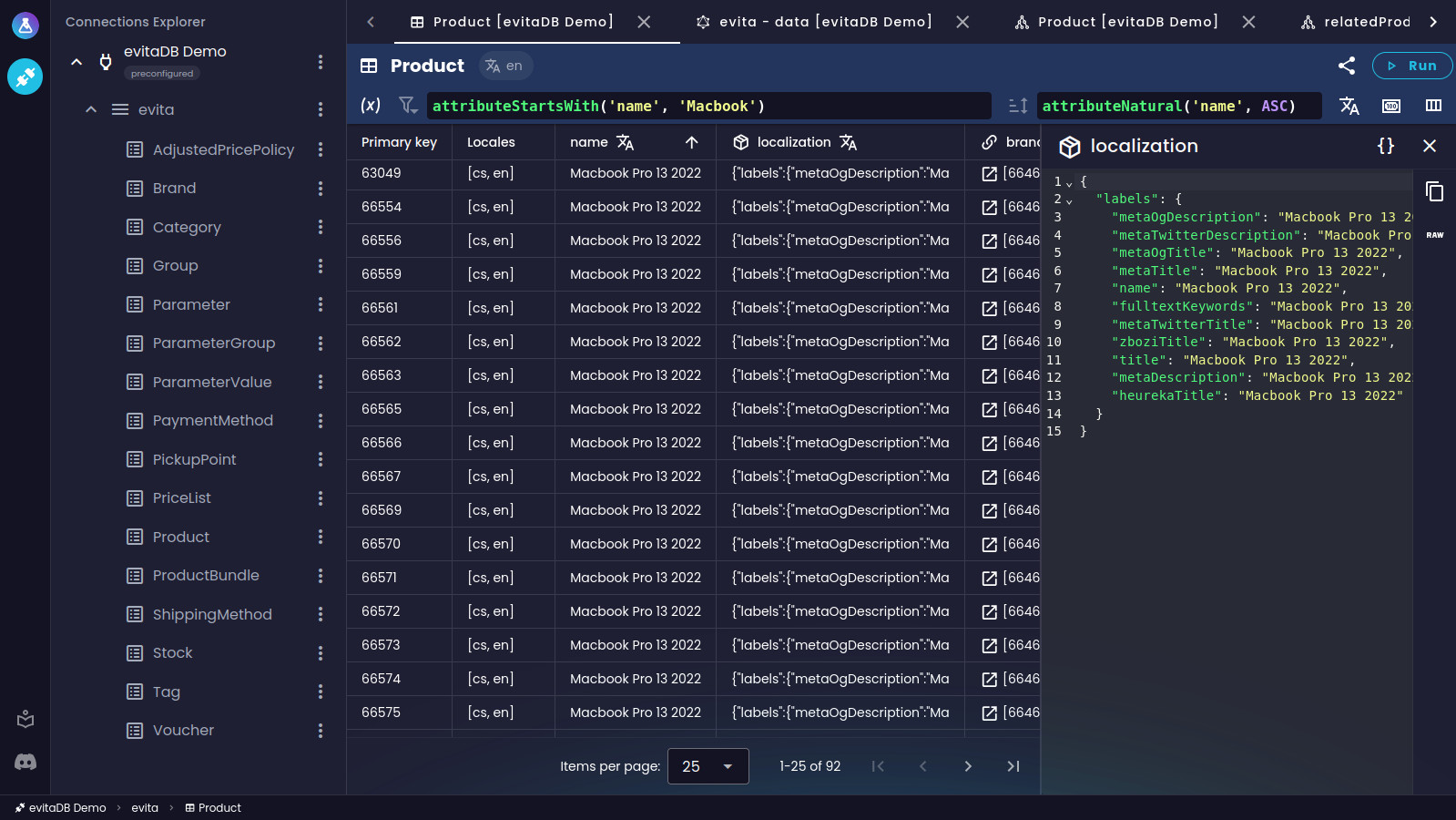Run the query

(1412, 66)
